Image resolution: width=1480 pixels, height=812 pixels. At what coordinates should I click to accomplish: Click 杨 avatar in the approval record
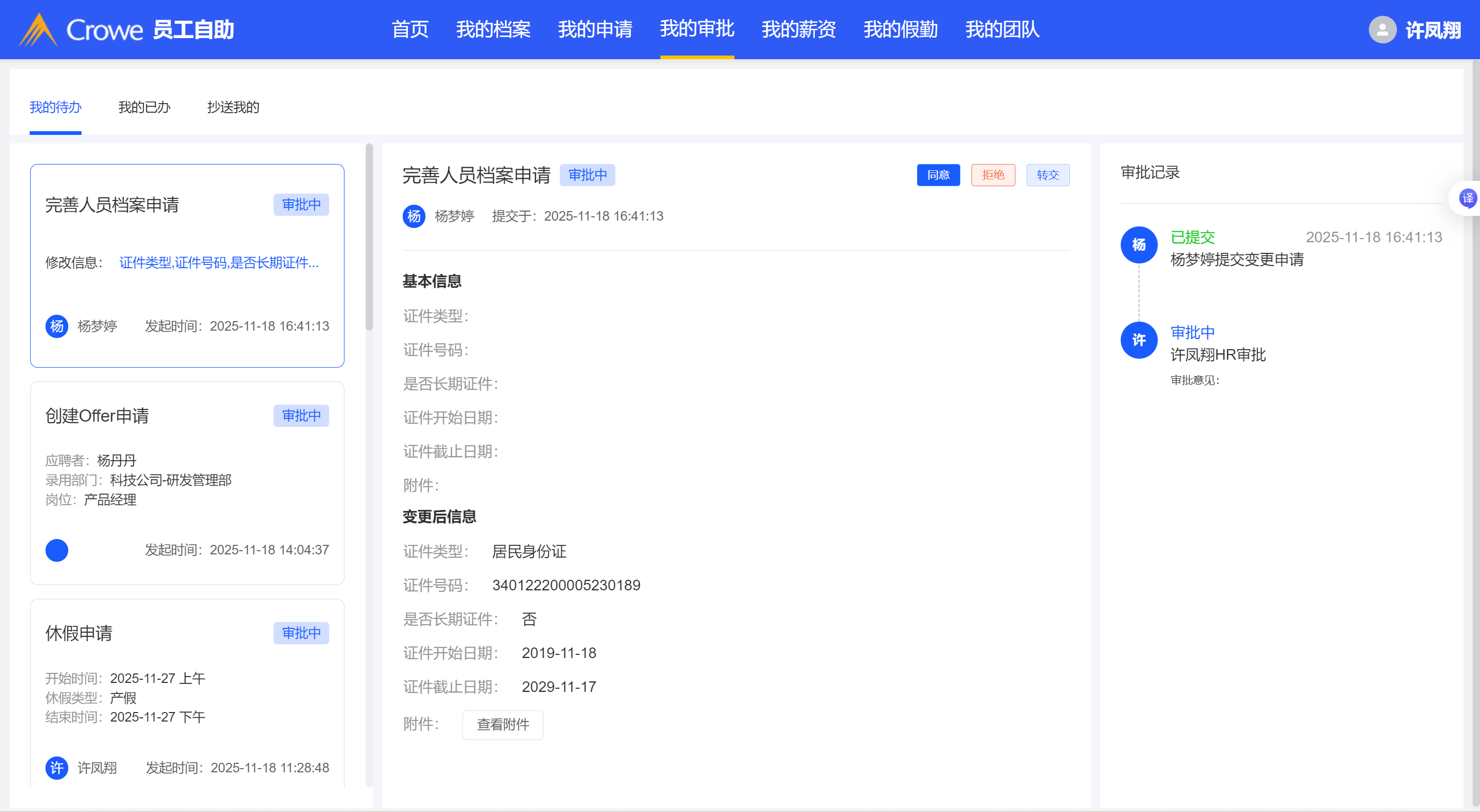[x=1138, y=245]
